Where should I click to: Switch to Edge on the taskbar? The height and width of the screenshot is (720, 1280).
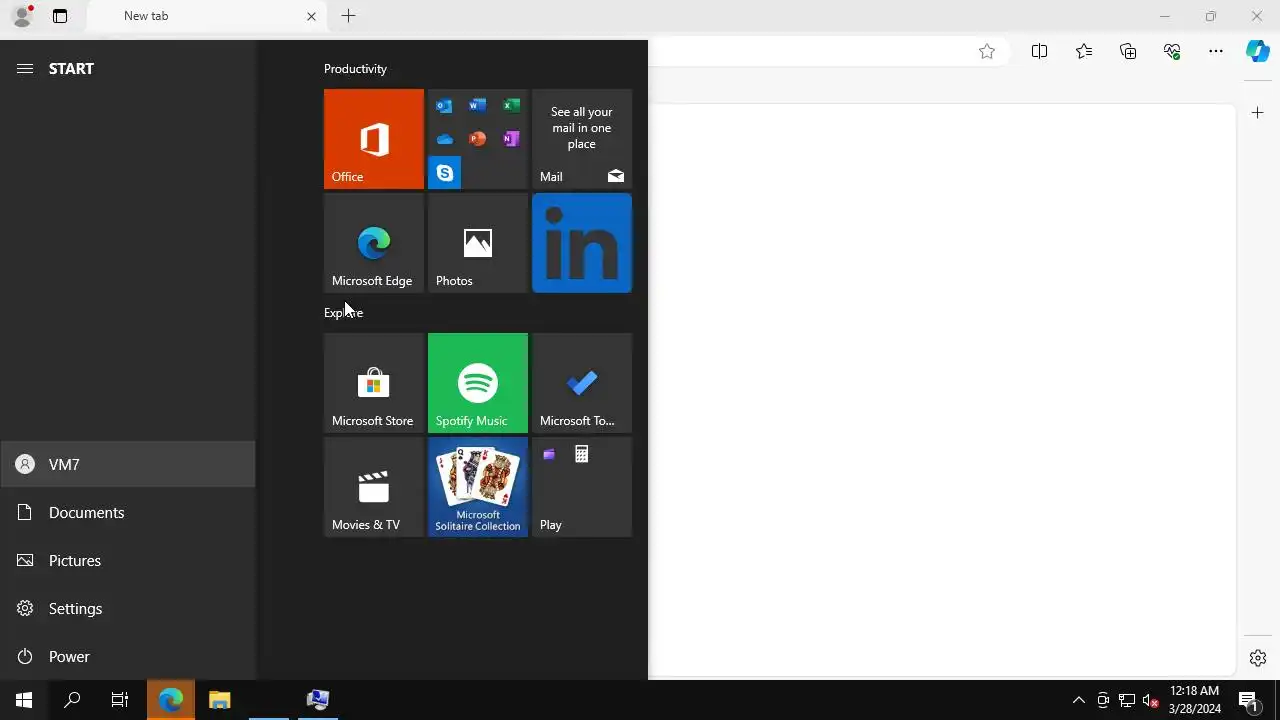pos(171,700)
